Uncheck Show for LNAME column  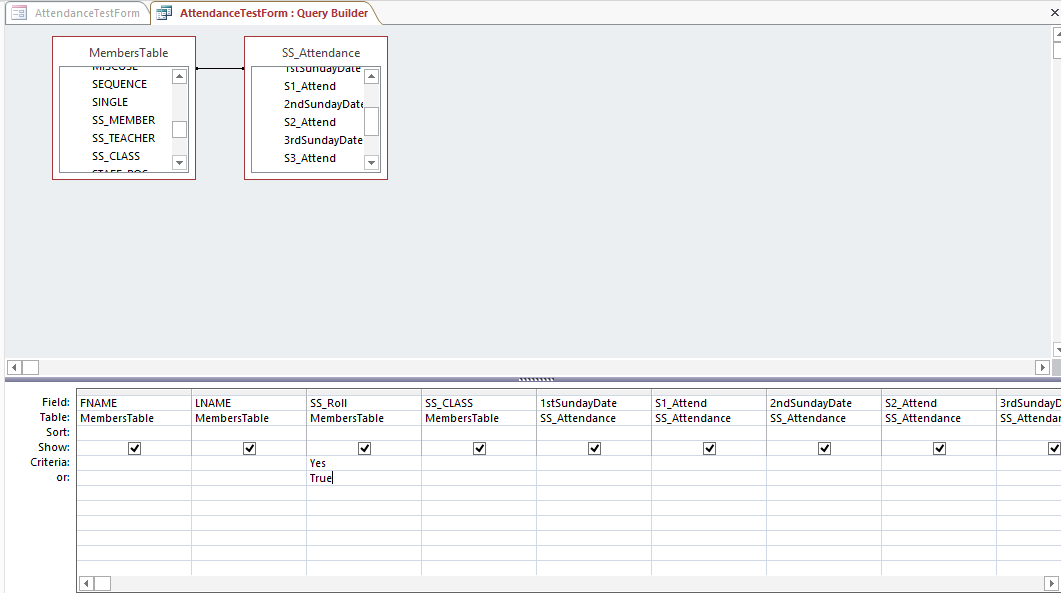click(250, 448)
